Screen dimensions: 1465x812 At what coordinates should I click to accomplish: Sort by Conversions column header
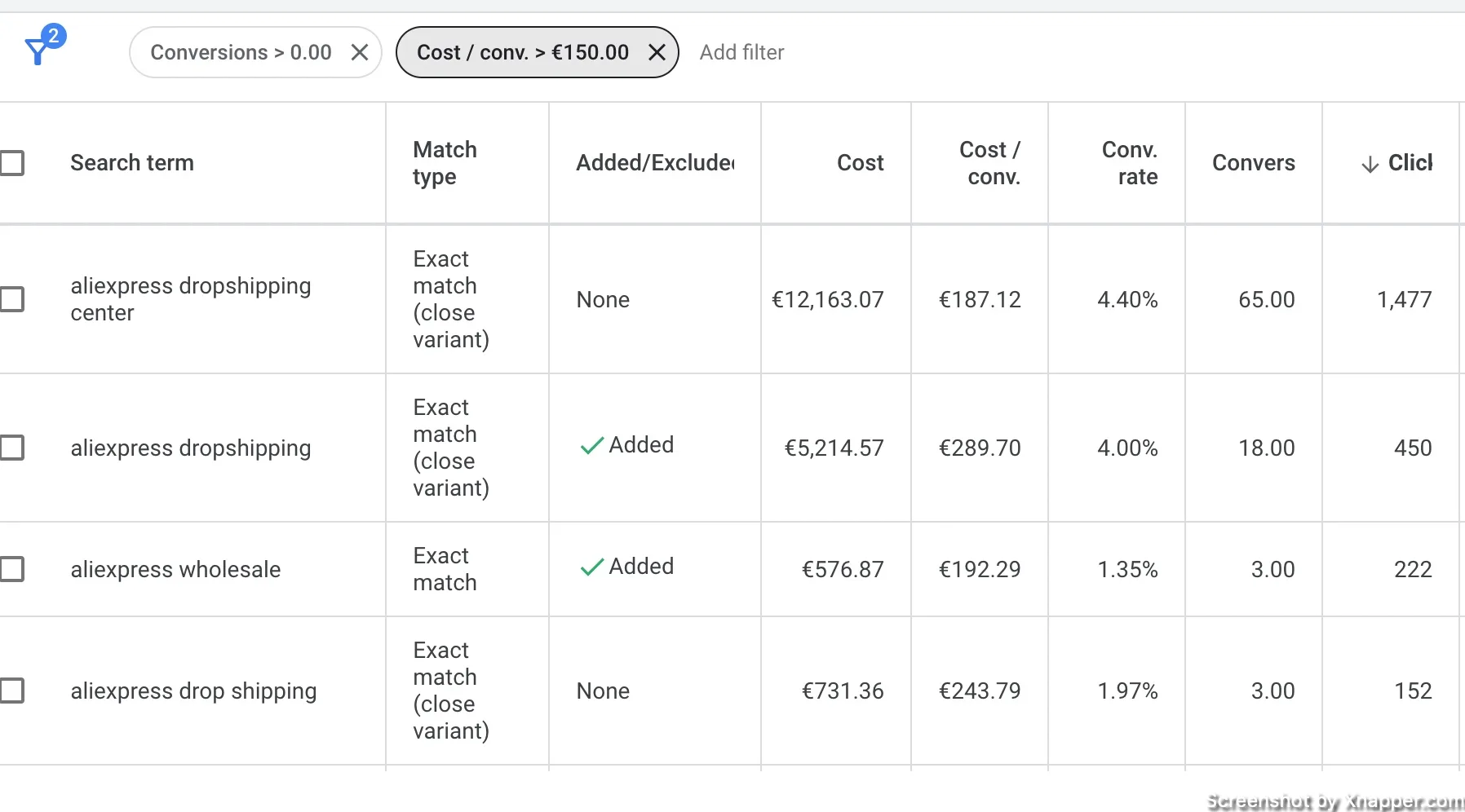coord(1254,163)
